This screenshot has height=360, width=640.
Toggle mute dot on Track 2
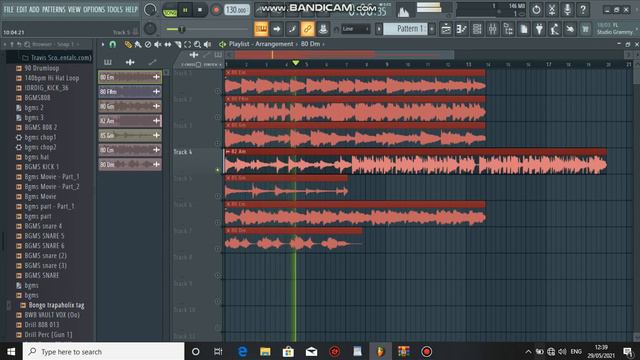pyautogui.click(x=218, y=117)
